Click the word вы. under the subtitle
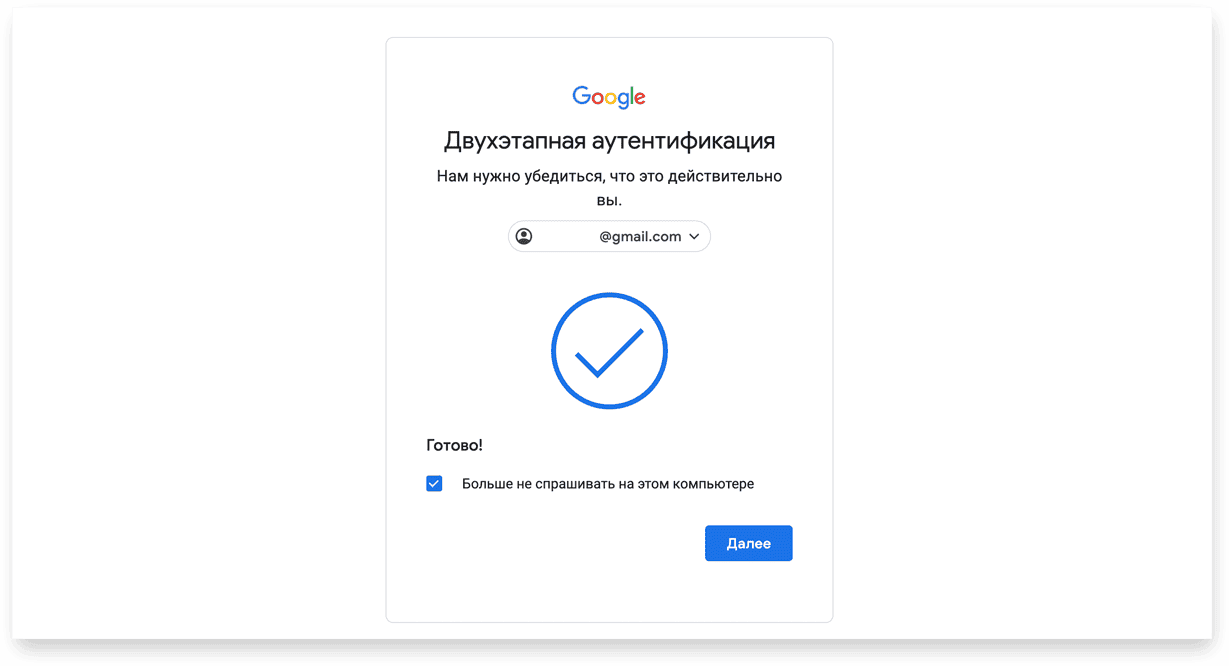The height and width of the screenshot is (666, 1229). 609,201
